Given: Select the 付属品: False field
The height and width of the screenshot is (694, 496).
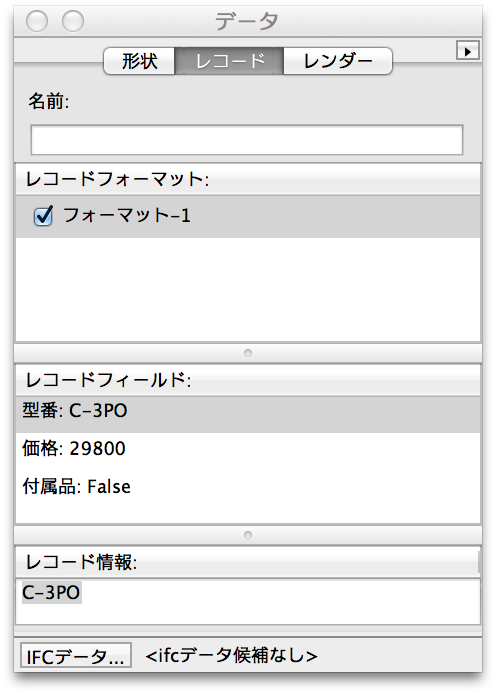Looking at the screenshot, I should 248,487.
